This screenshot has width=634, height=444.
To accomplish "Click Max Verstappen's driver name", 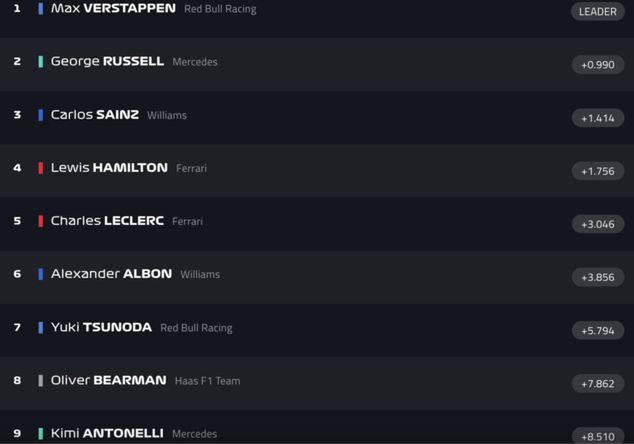I will pyautogui.click(x=113, y=9).
